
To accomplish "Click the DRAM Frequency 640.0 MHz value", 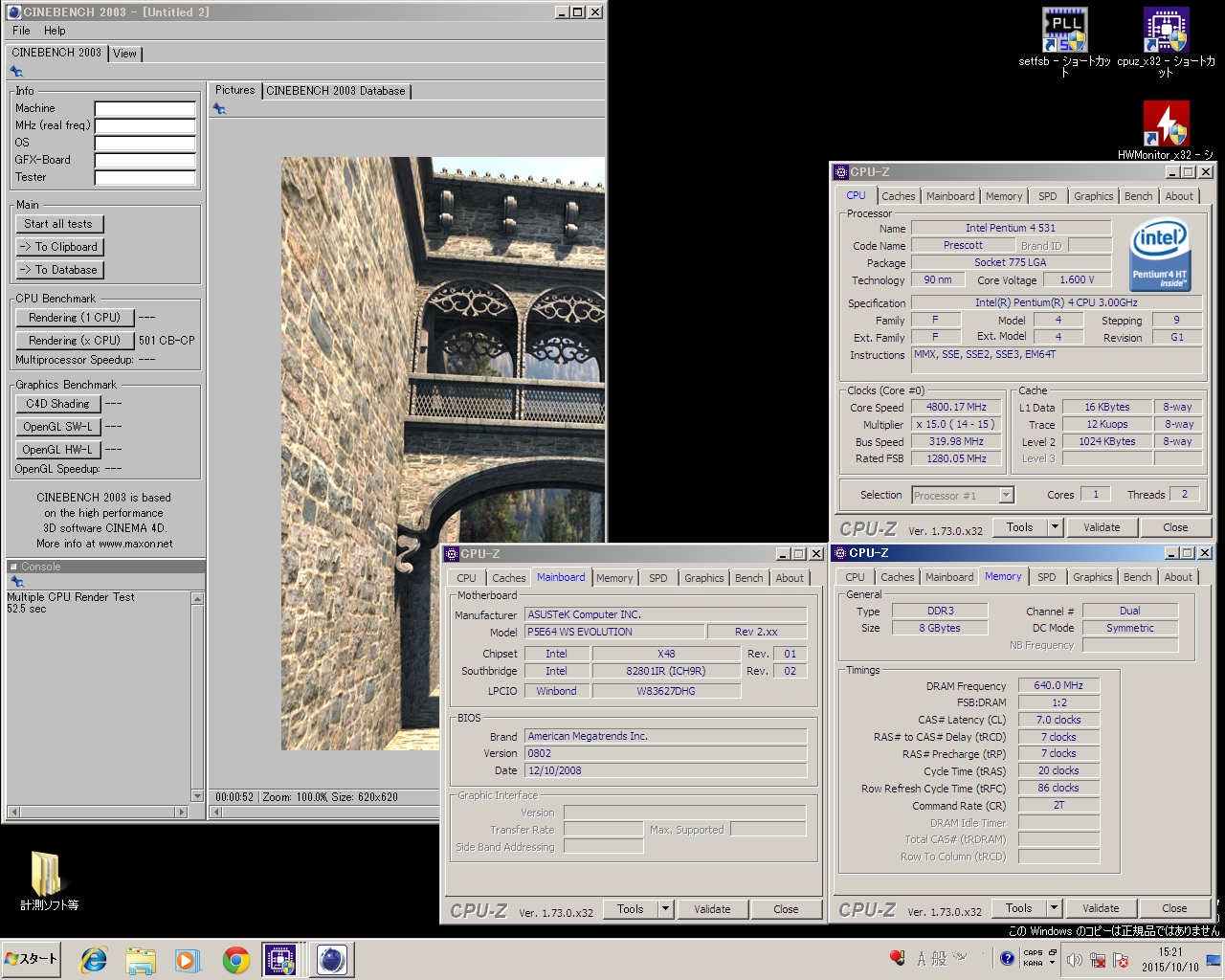I will coord(1058,685).
